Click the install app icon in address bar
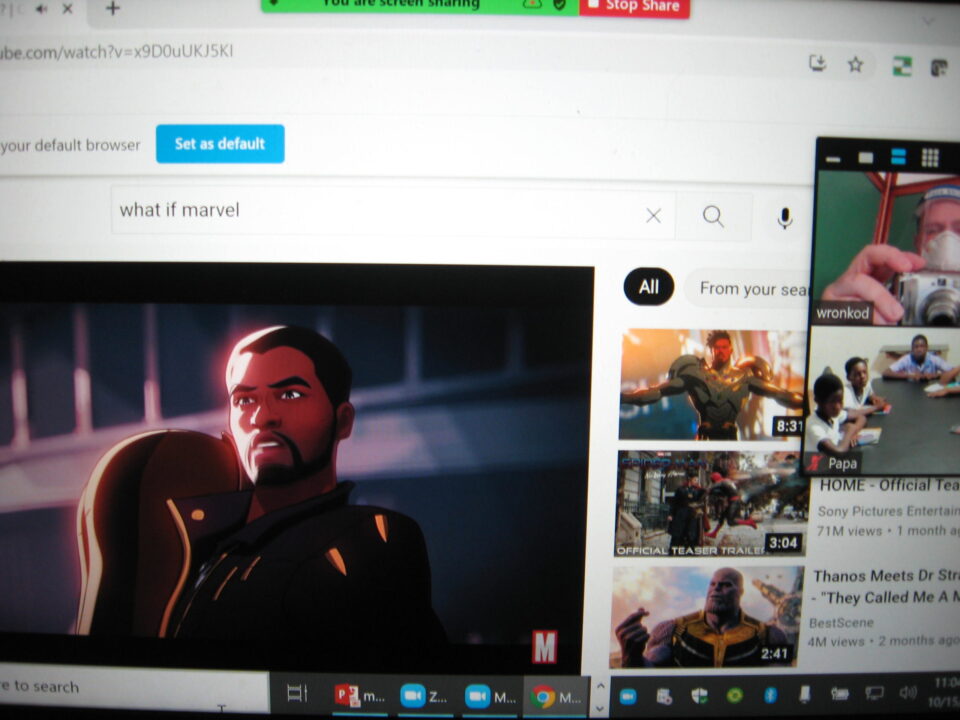 tap(818, 64)
